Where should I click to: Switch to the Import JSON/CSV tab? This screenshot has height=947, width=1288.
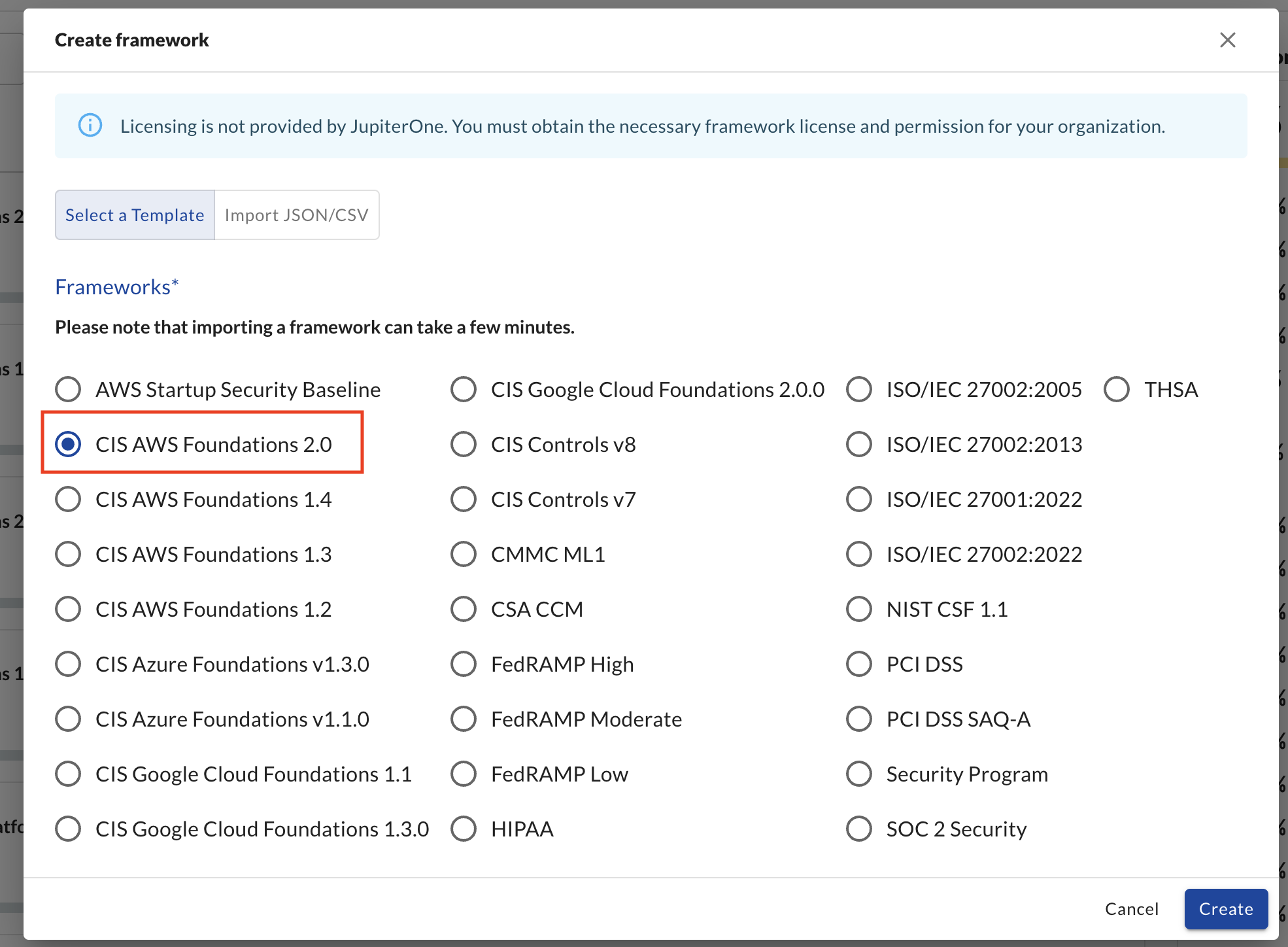(296, 215)
